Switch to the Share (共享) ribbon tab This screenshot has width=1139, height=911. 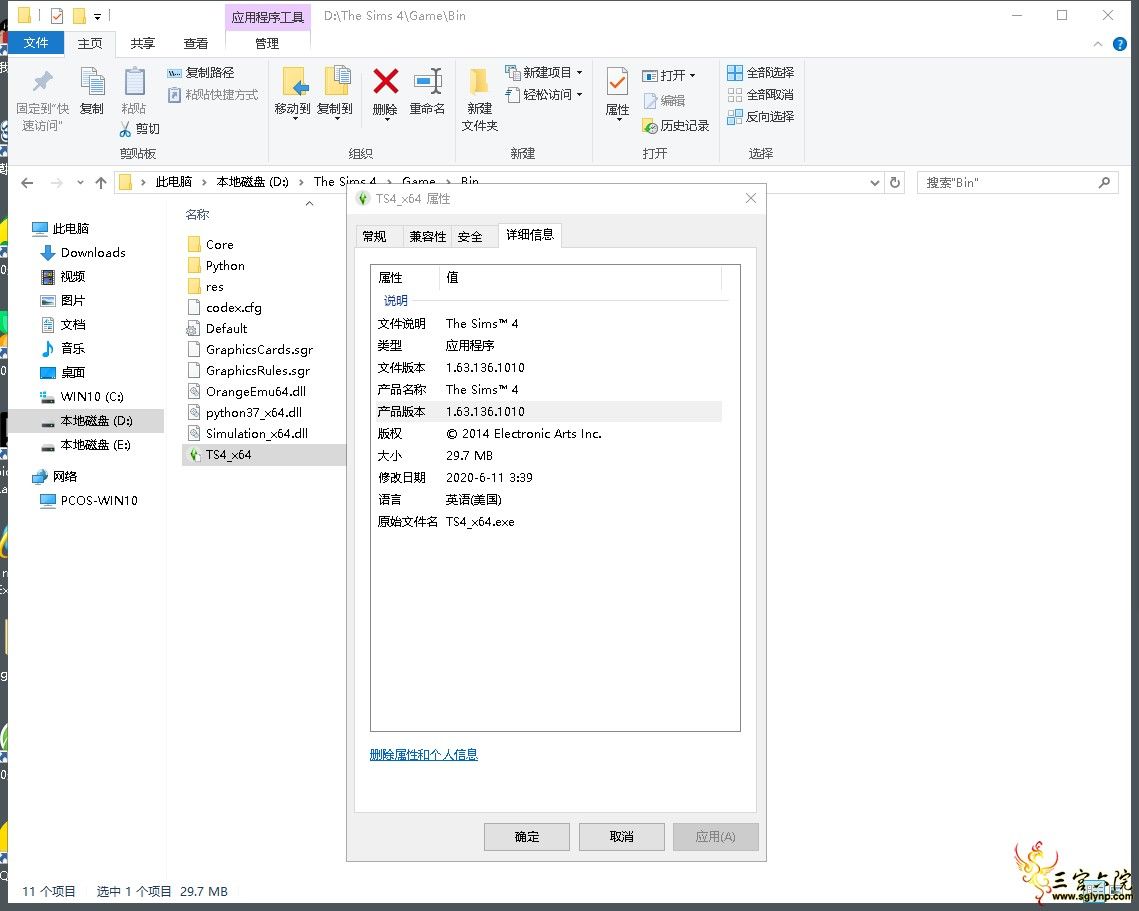[142, 44]
